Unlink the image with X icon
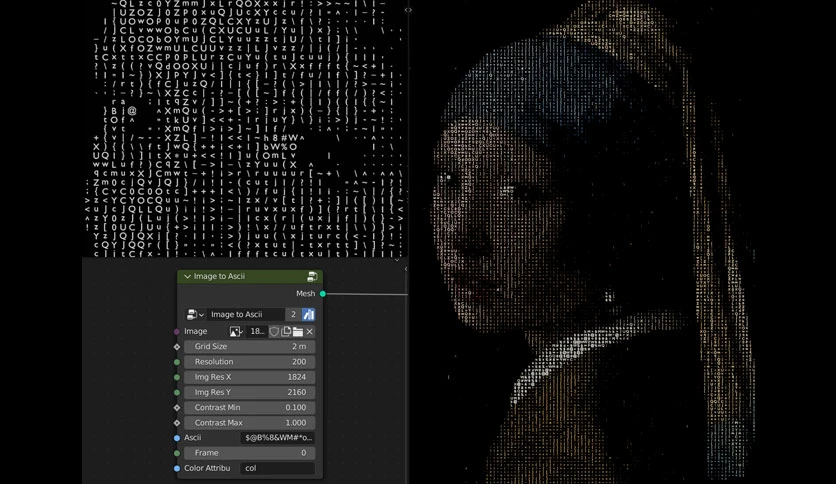This screenshot has width=836, height=484. [x=310, y=332]
